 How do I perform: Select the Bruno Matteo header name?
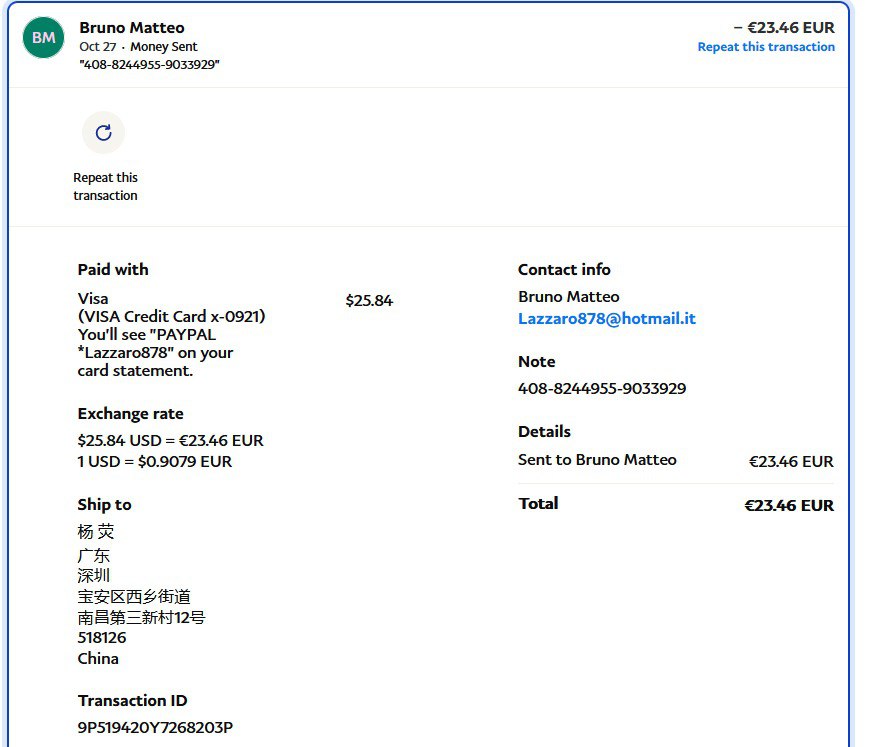(132, 28)
